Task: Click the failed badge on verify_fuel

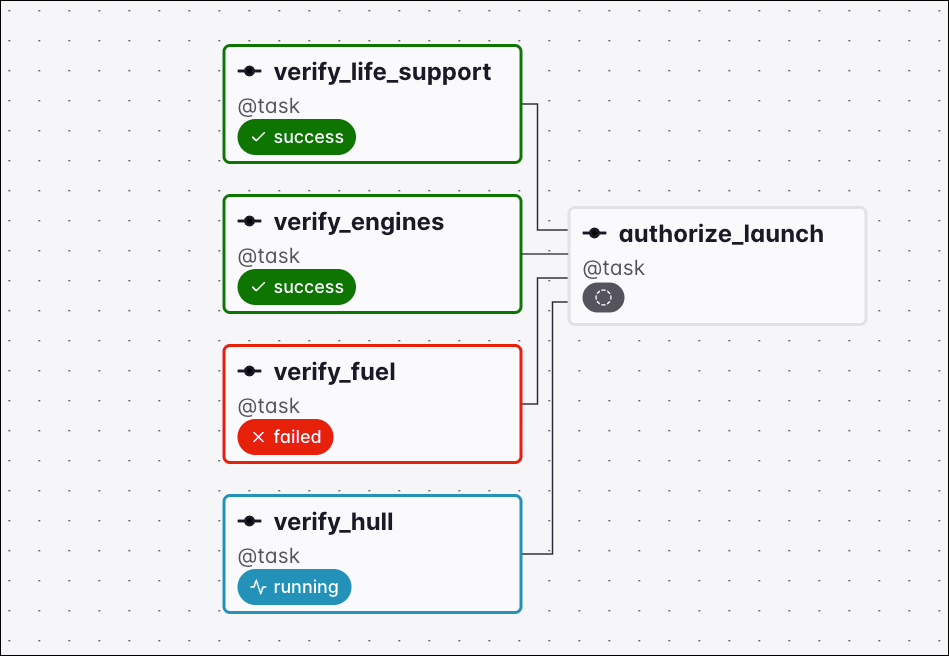Action: 285,437
